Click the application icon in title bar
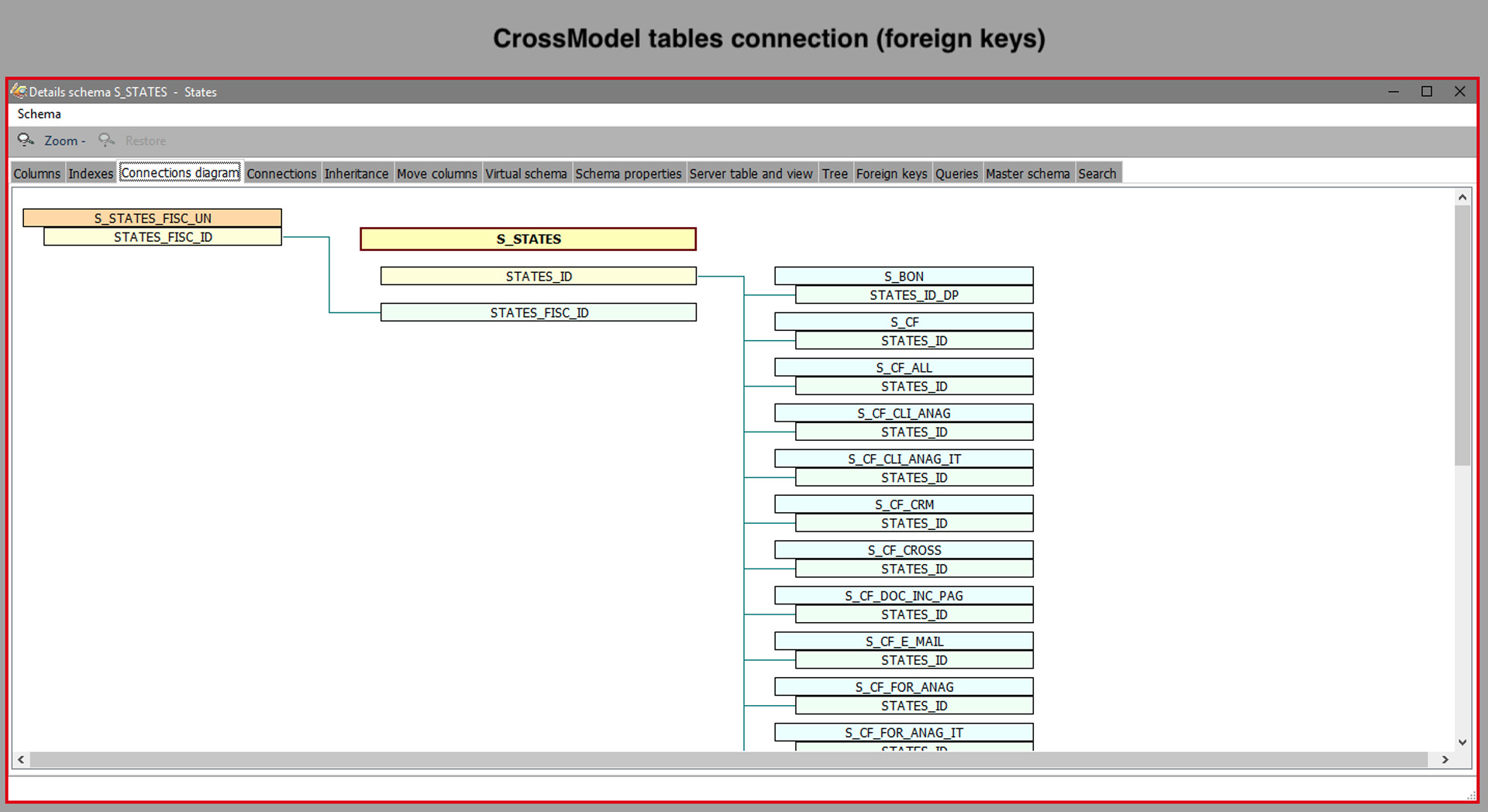The width and height of the screenshot is (1488, 812). (x=19, y=91)
